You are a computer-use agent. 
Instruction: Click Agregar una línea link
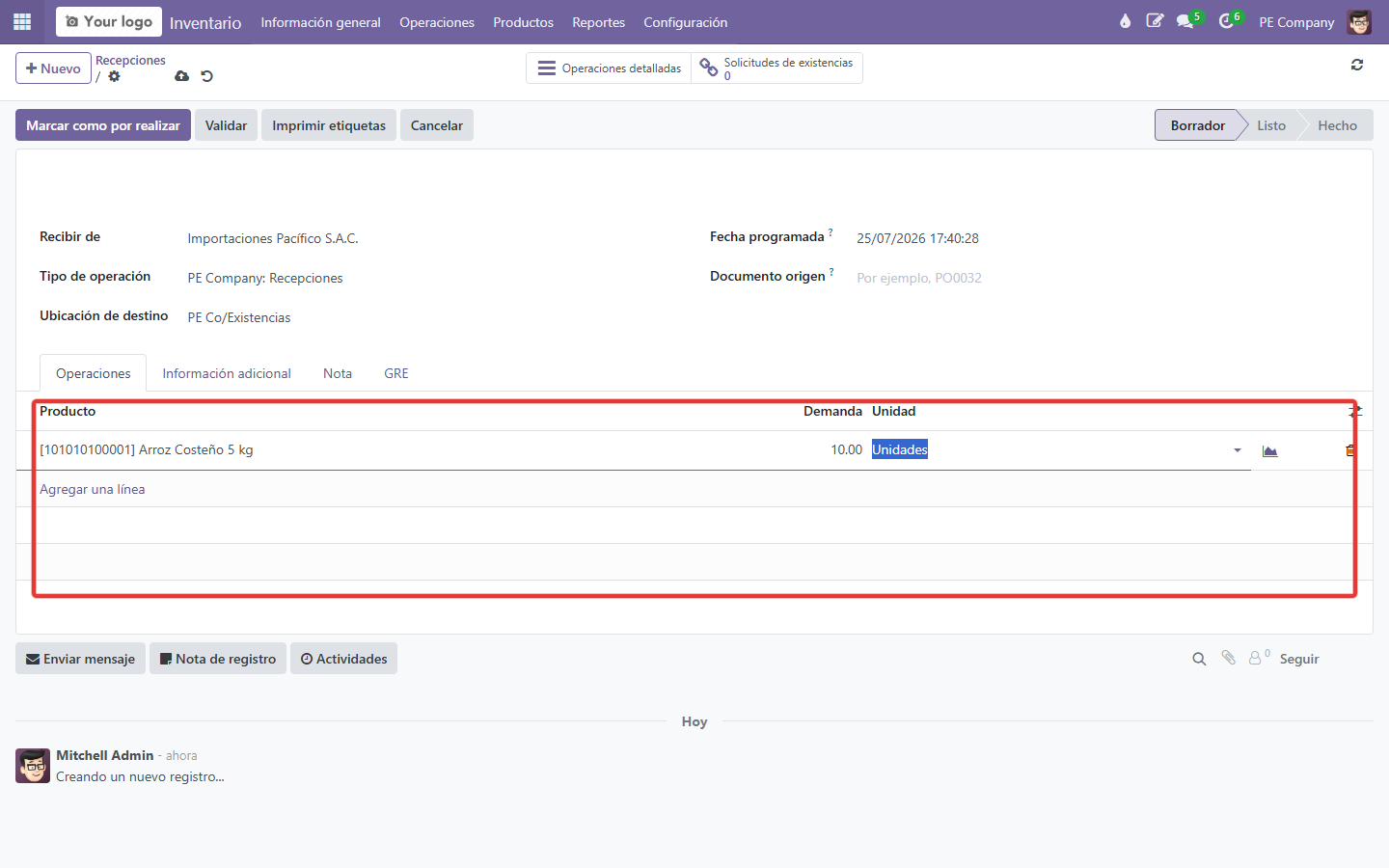pos(93,489)
